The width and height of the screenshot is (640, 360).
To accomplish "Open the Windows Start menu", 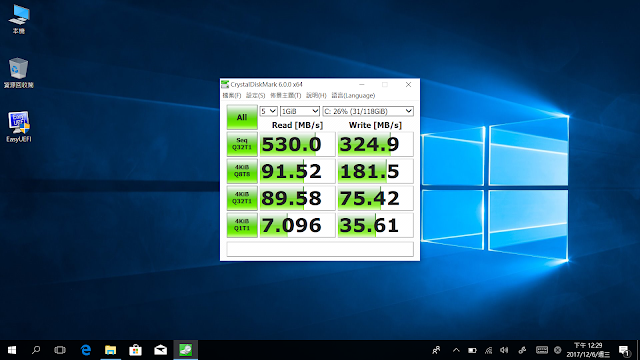I will coord(12,350).
